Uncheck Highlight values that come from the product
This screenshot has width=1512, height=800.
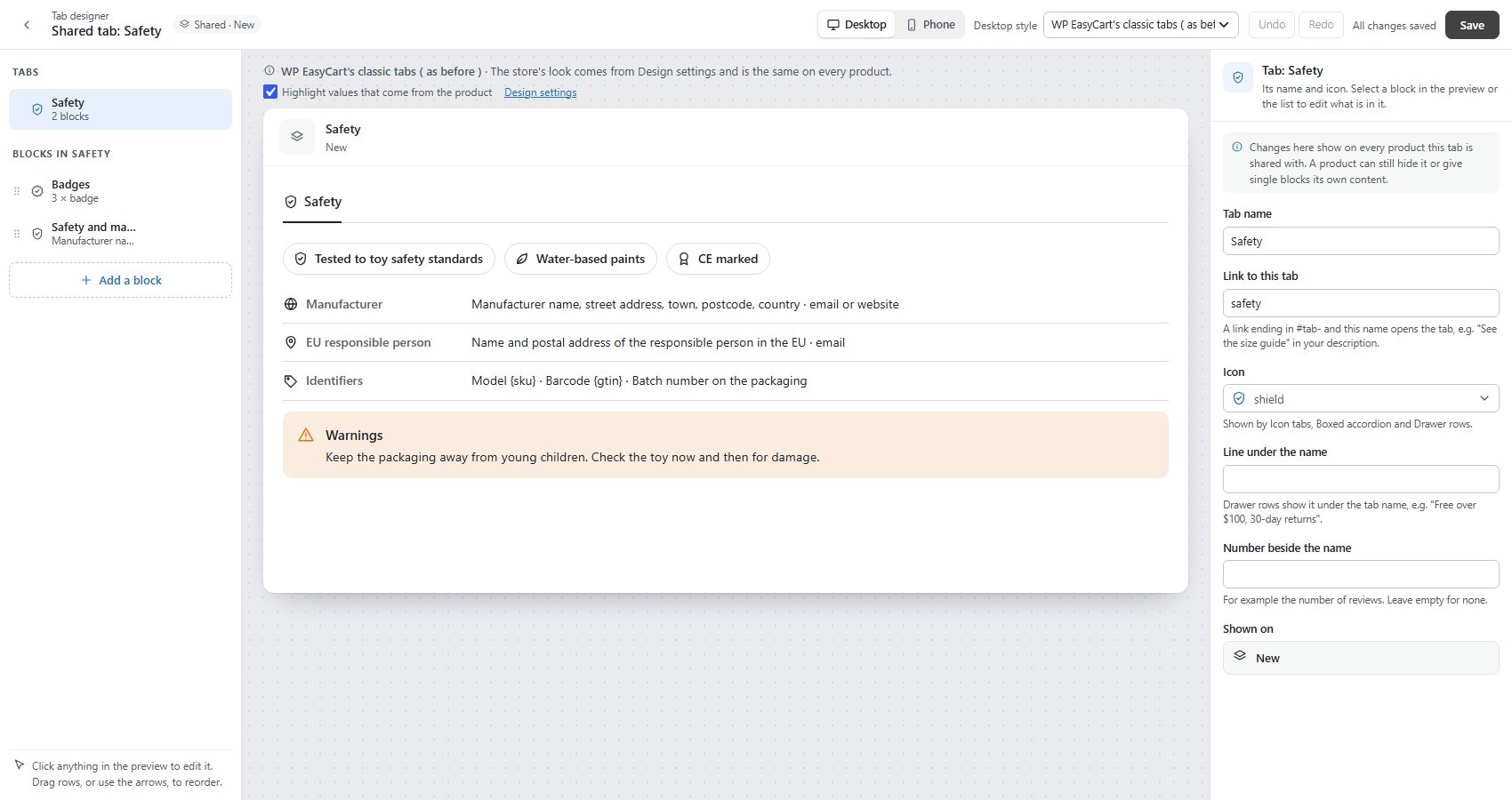click(x=270, y=92)
